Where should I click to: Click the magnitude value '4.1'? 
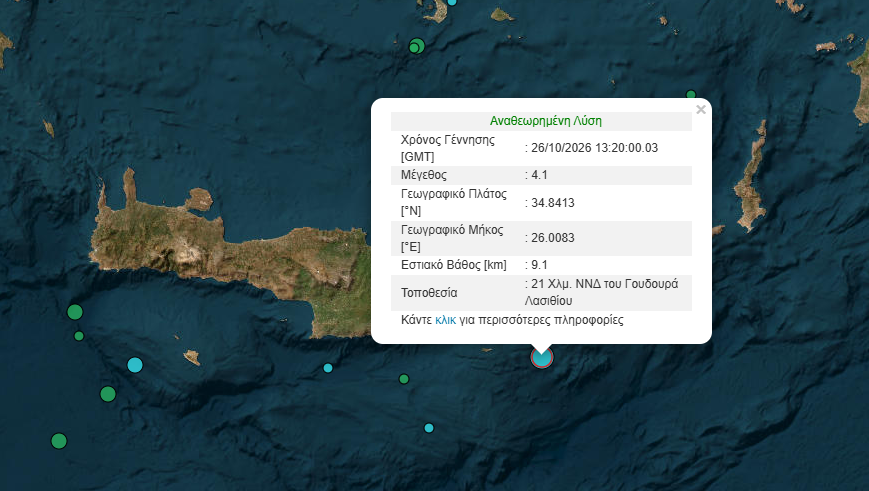[539, 175]
